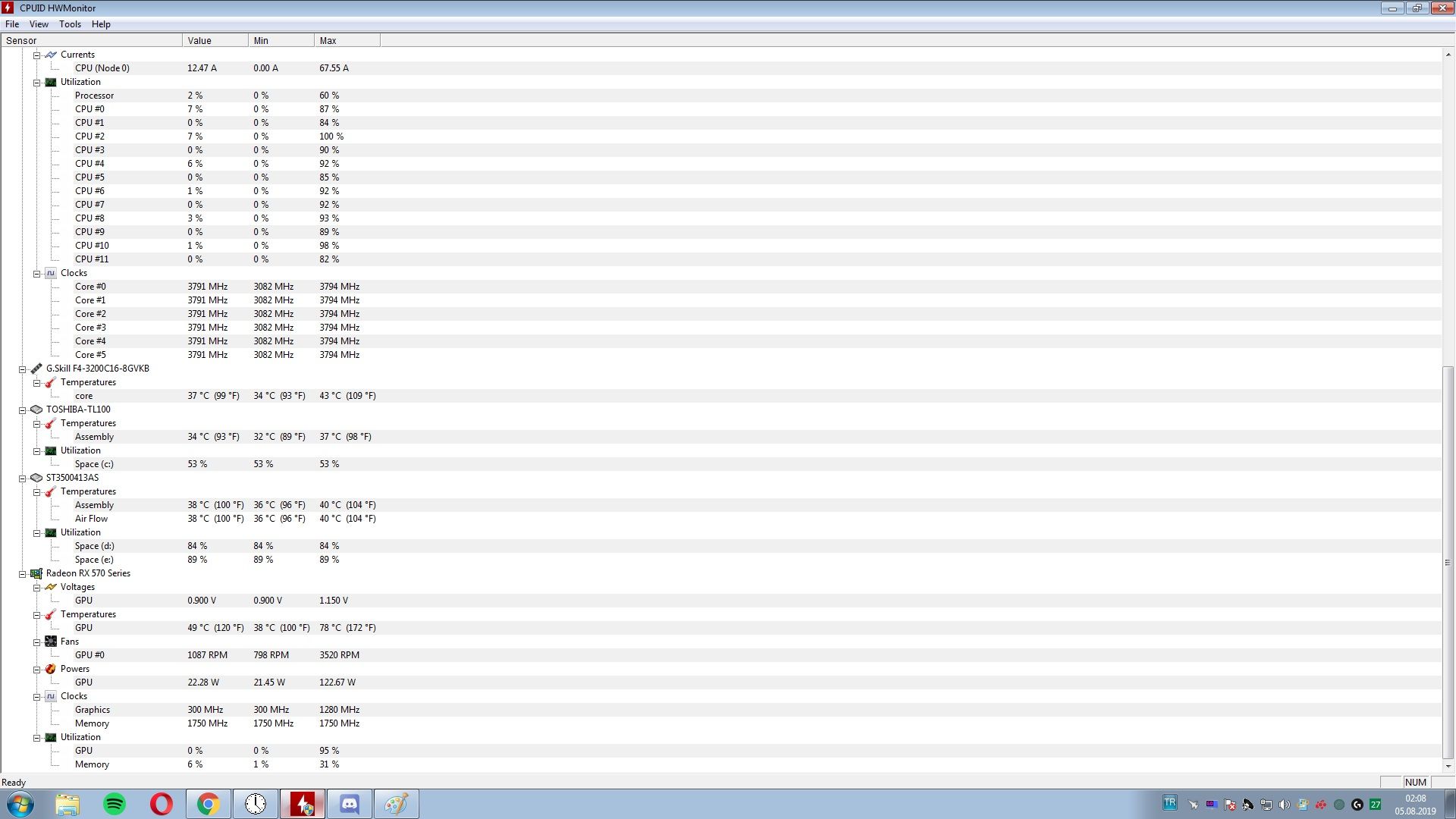Click the TOSHIBA-TL100 drive icon

pos(36,409)
